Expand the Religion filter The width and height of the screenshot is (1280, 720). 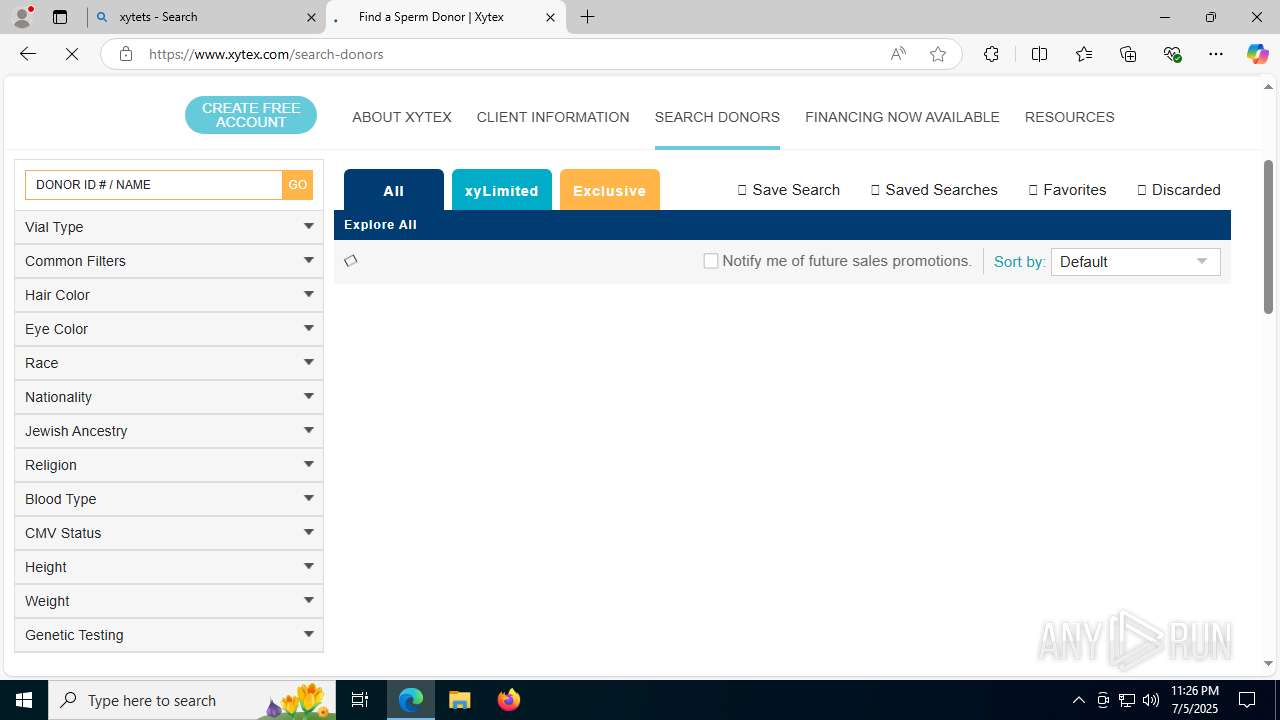[169, 465]
